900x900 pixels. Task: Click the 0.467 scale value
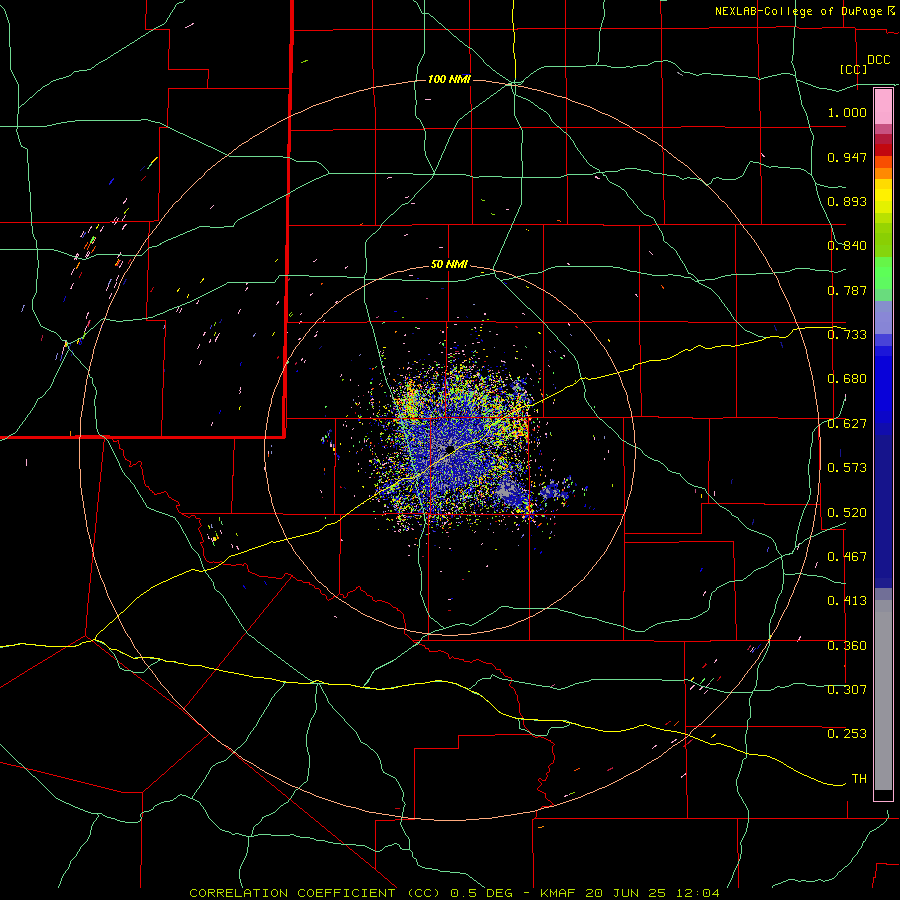pyautogui.click(x=847, y=557)
